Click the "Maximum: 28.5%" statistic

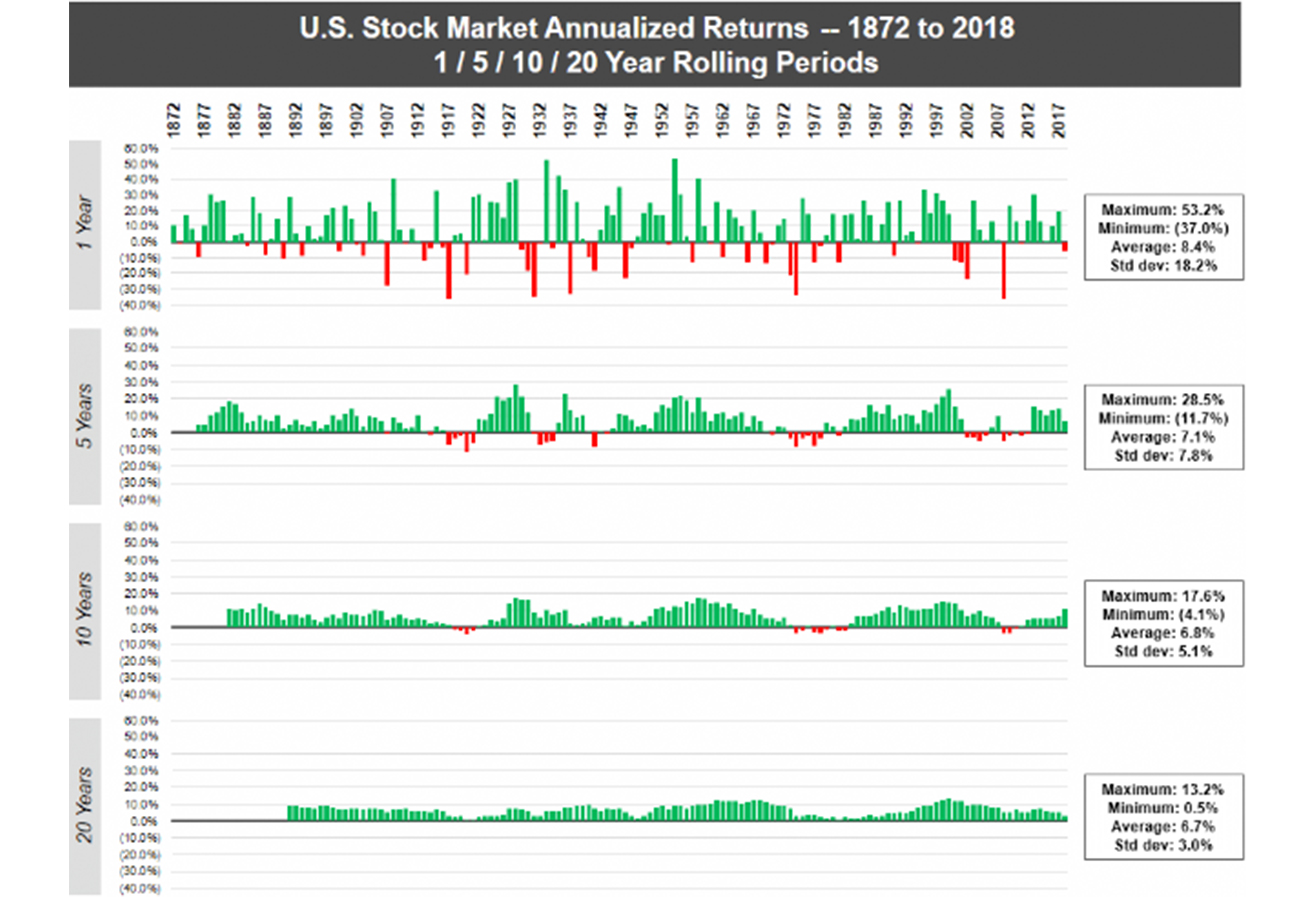pyautogui.click(x=1164, y=401)
